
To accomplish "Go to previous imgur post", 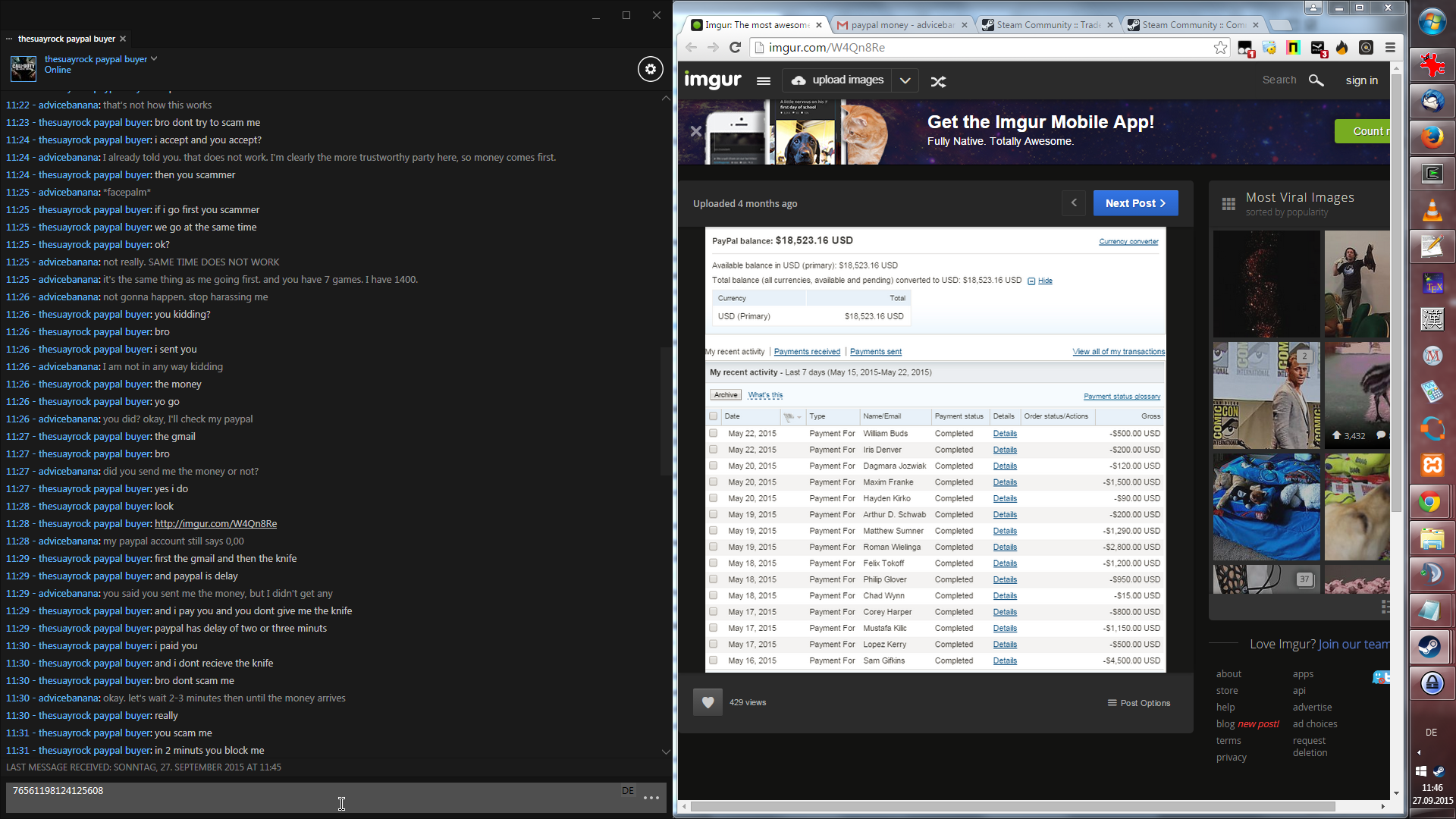I will [x=1074, y=203].
